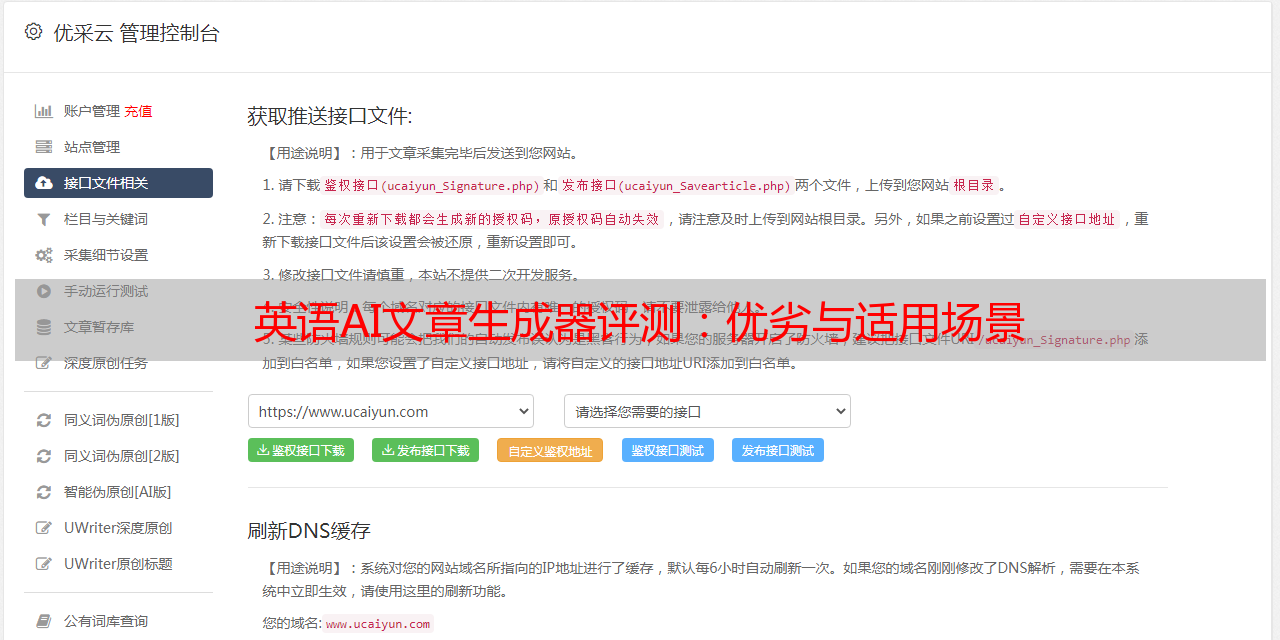
Task: Click the bar chart icon for 账户管理
Action: (44, 111)
